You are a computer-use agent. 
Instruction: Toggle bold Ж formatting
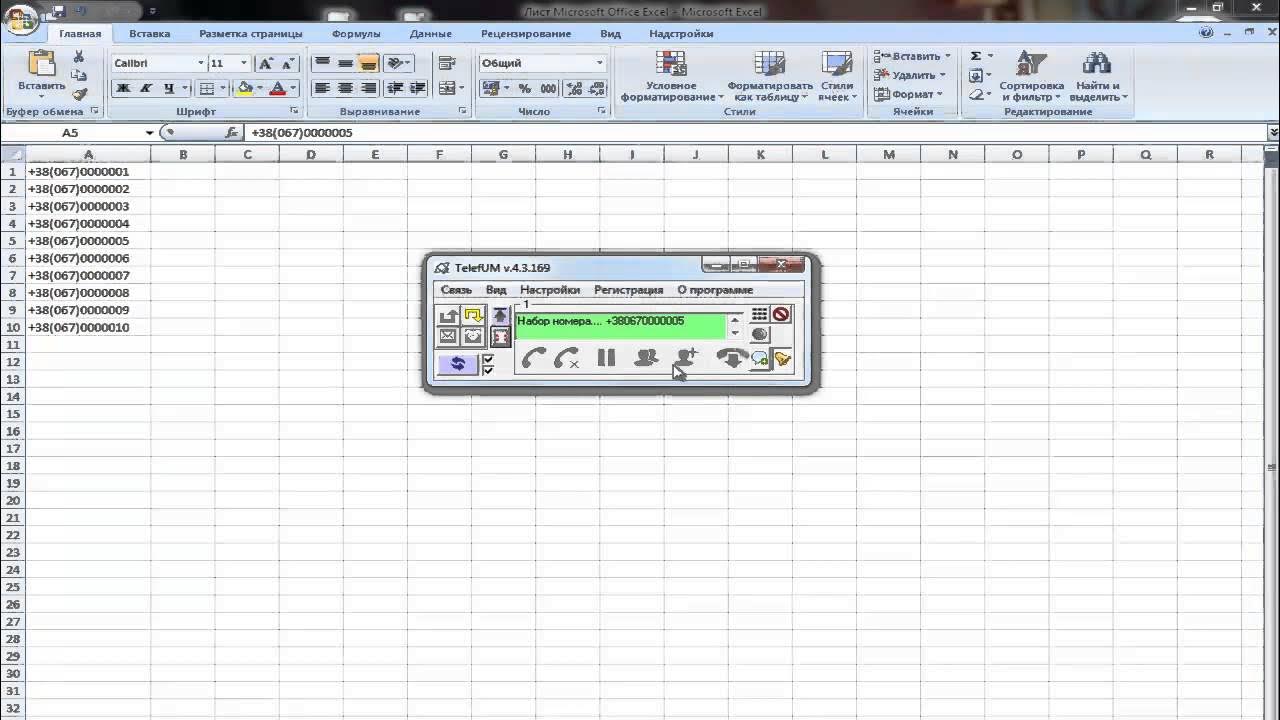tap(124, 89)
